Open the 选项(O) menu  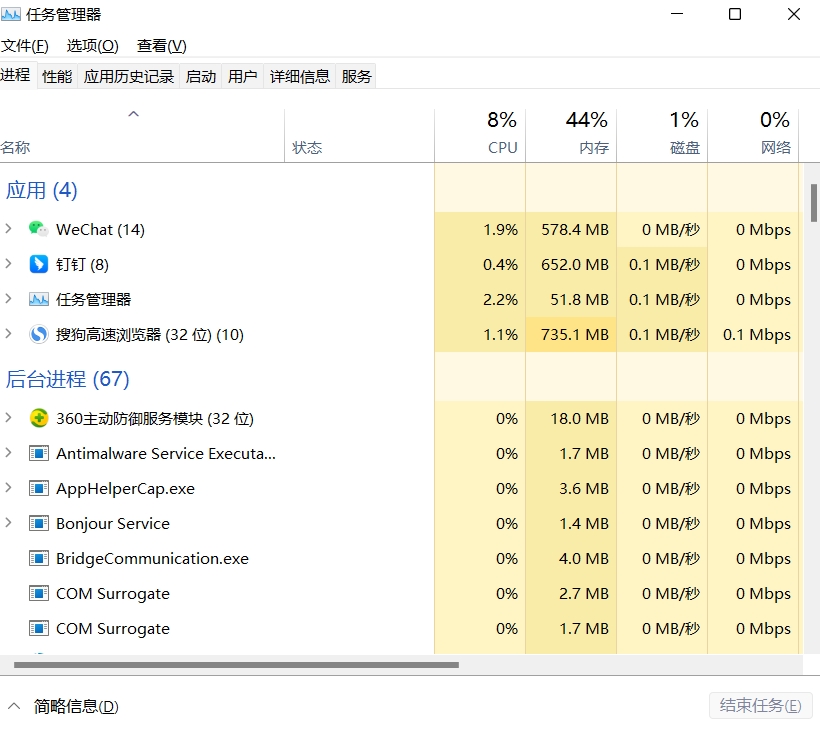point(92,46)
